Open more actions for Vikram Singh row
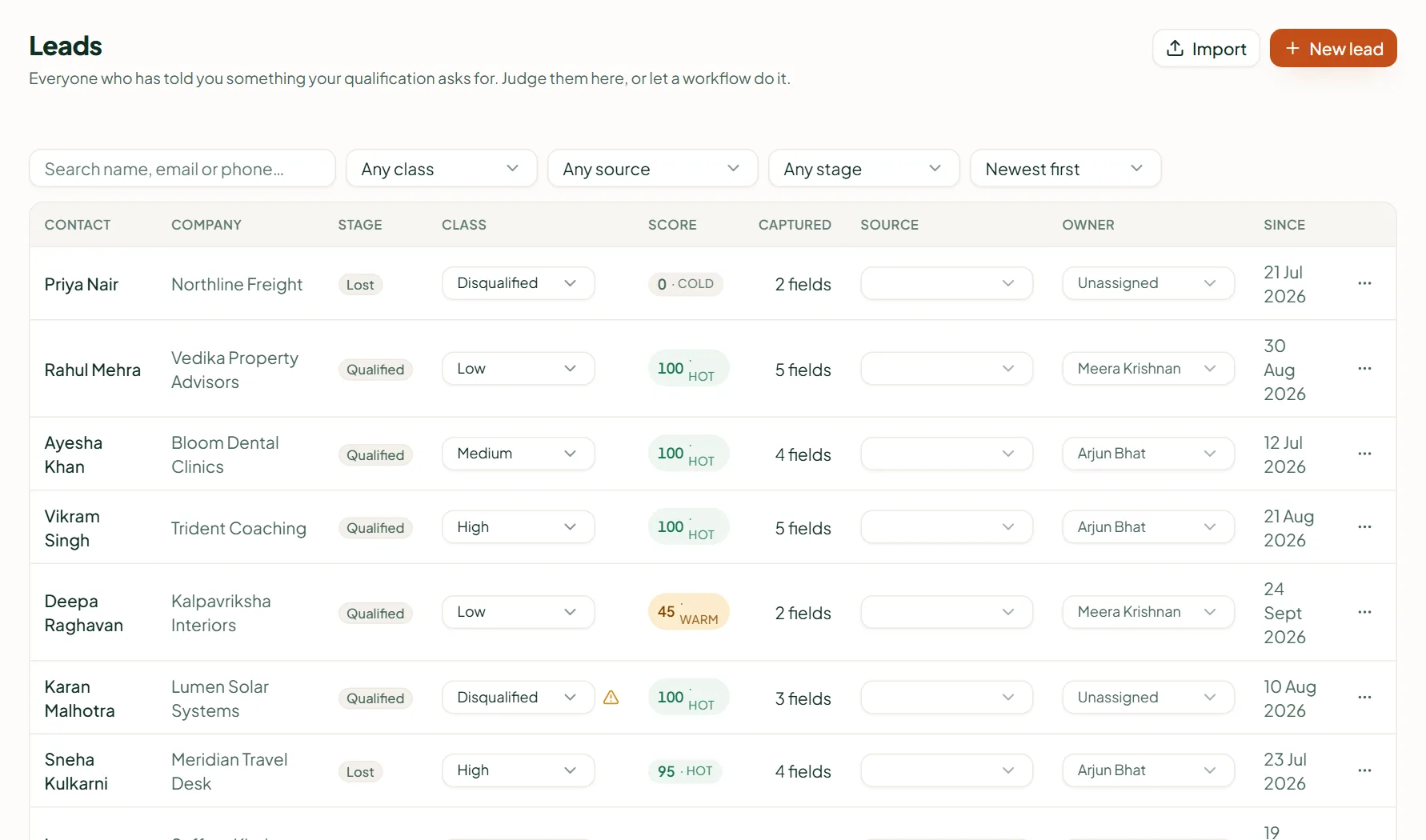The height and width of the screenshot is (840, 1426). click(1364, 527)
